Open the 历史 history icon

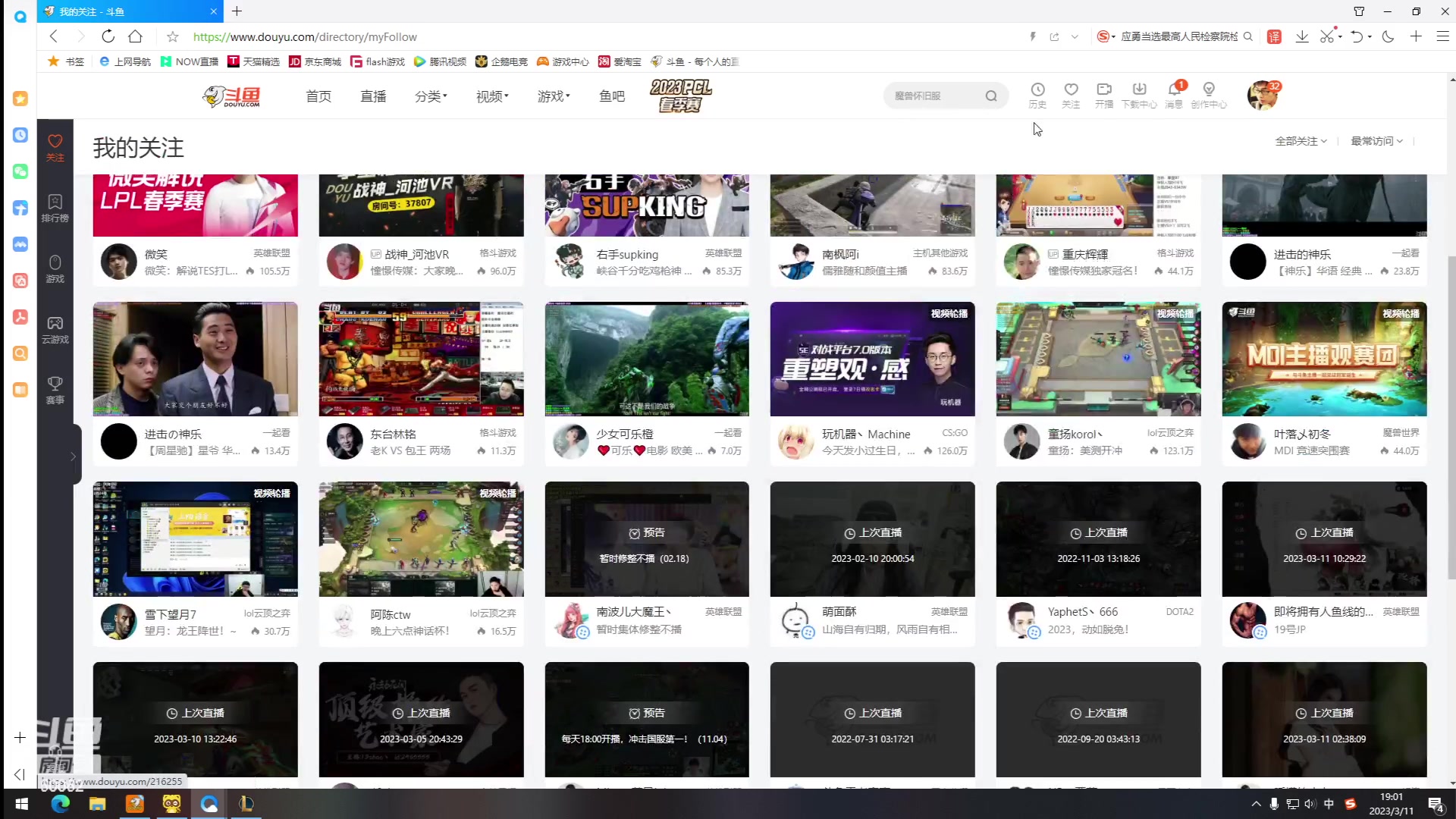coord(1037,95)
